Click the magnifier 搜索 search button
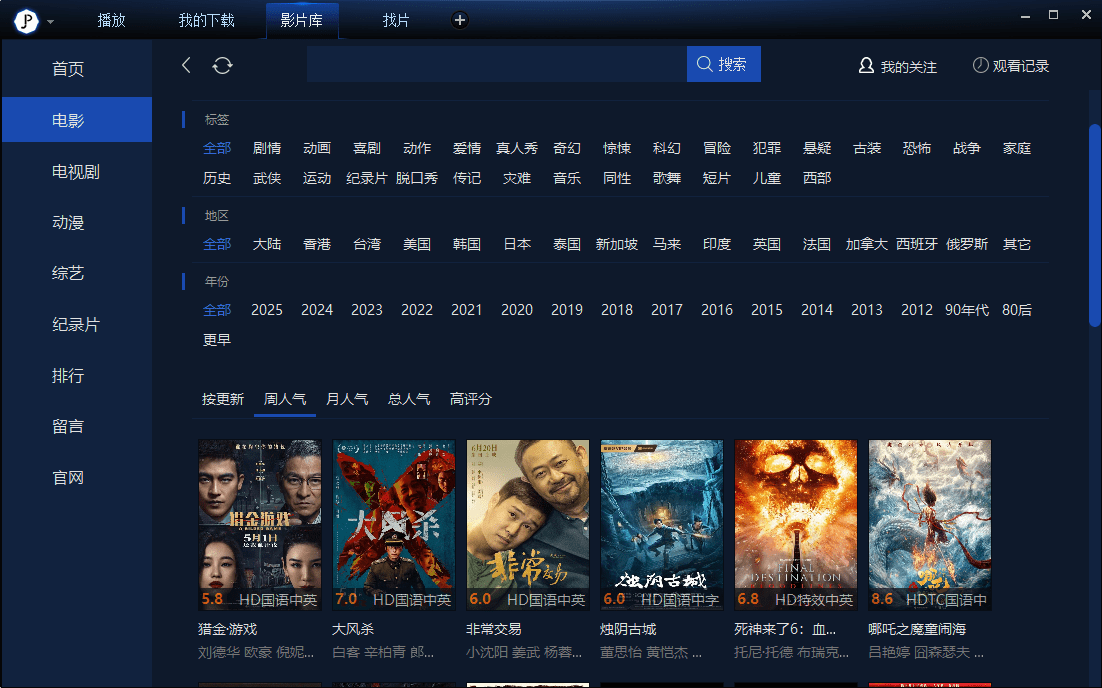 723,64
